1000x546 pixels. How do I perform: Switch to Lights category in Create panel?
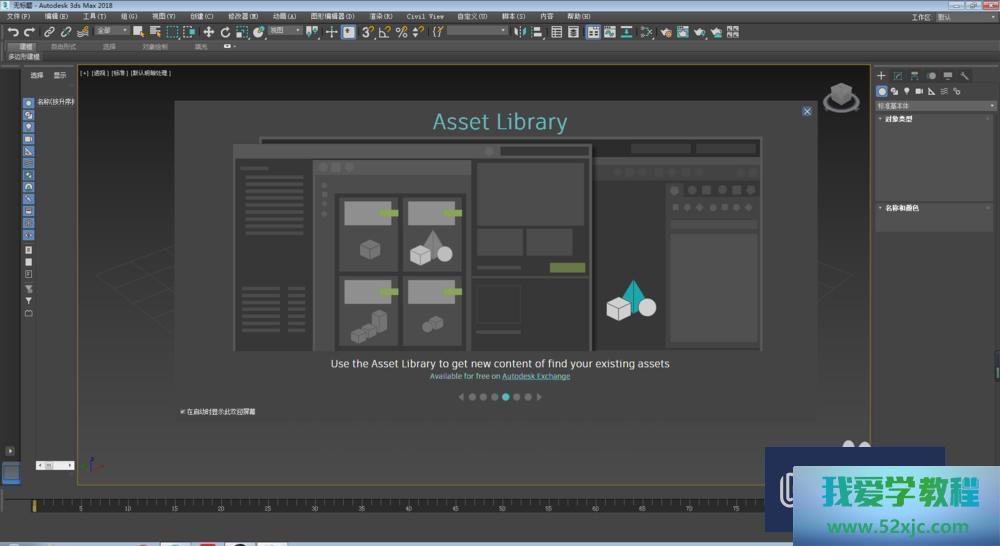(x=906, y=91)
